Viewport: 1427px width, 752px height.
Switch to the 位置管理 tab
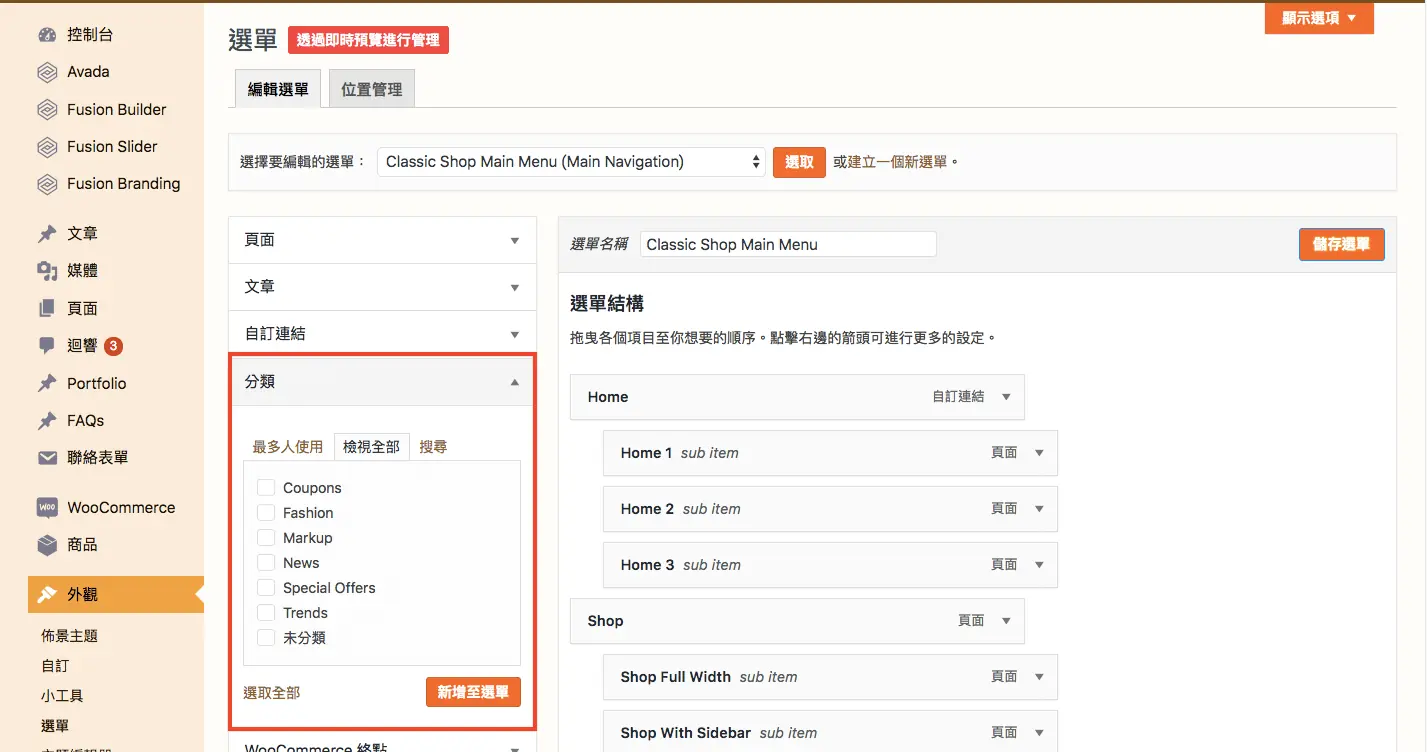point(371,89)
